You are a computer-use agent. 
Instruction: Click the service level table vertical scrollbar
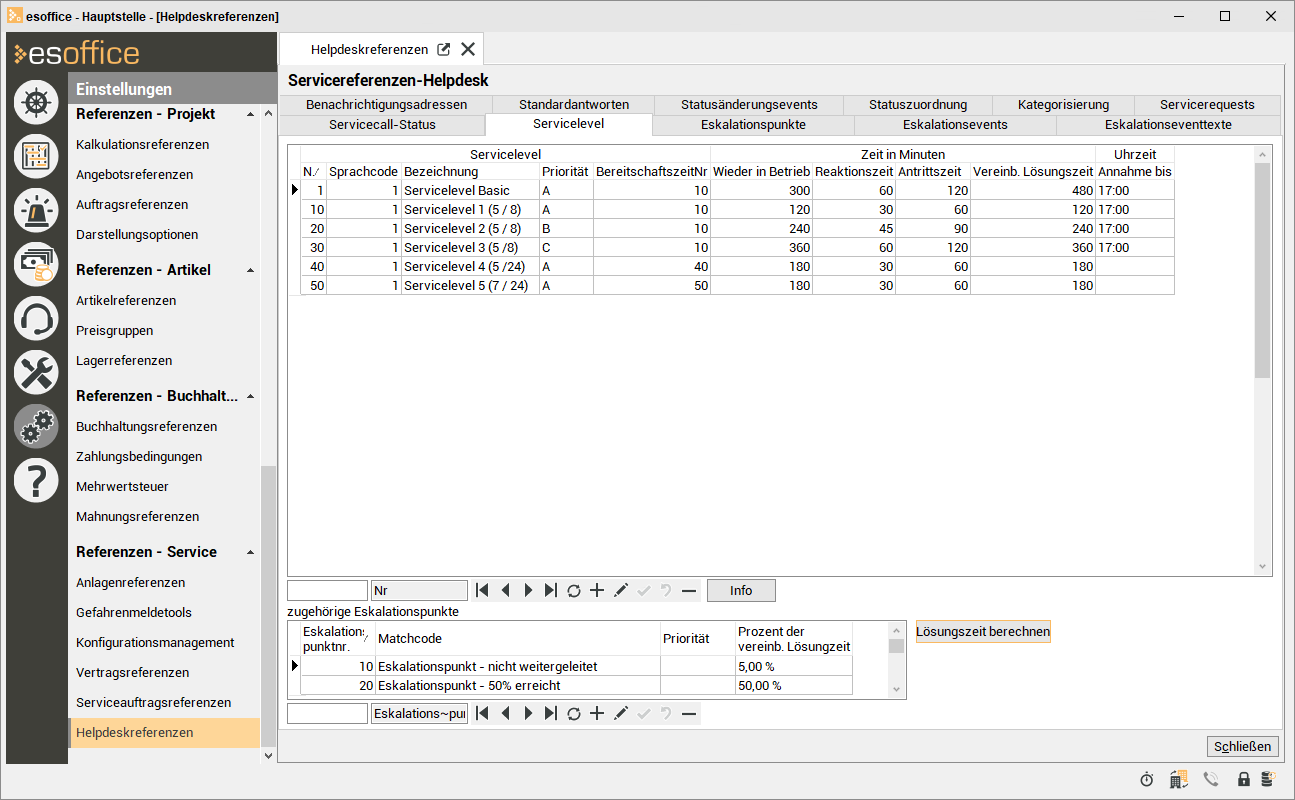click(x=1262, y=270)
